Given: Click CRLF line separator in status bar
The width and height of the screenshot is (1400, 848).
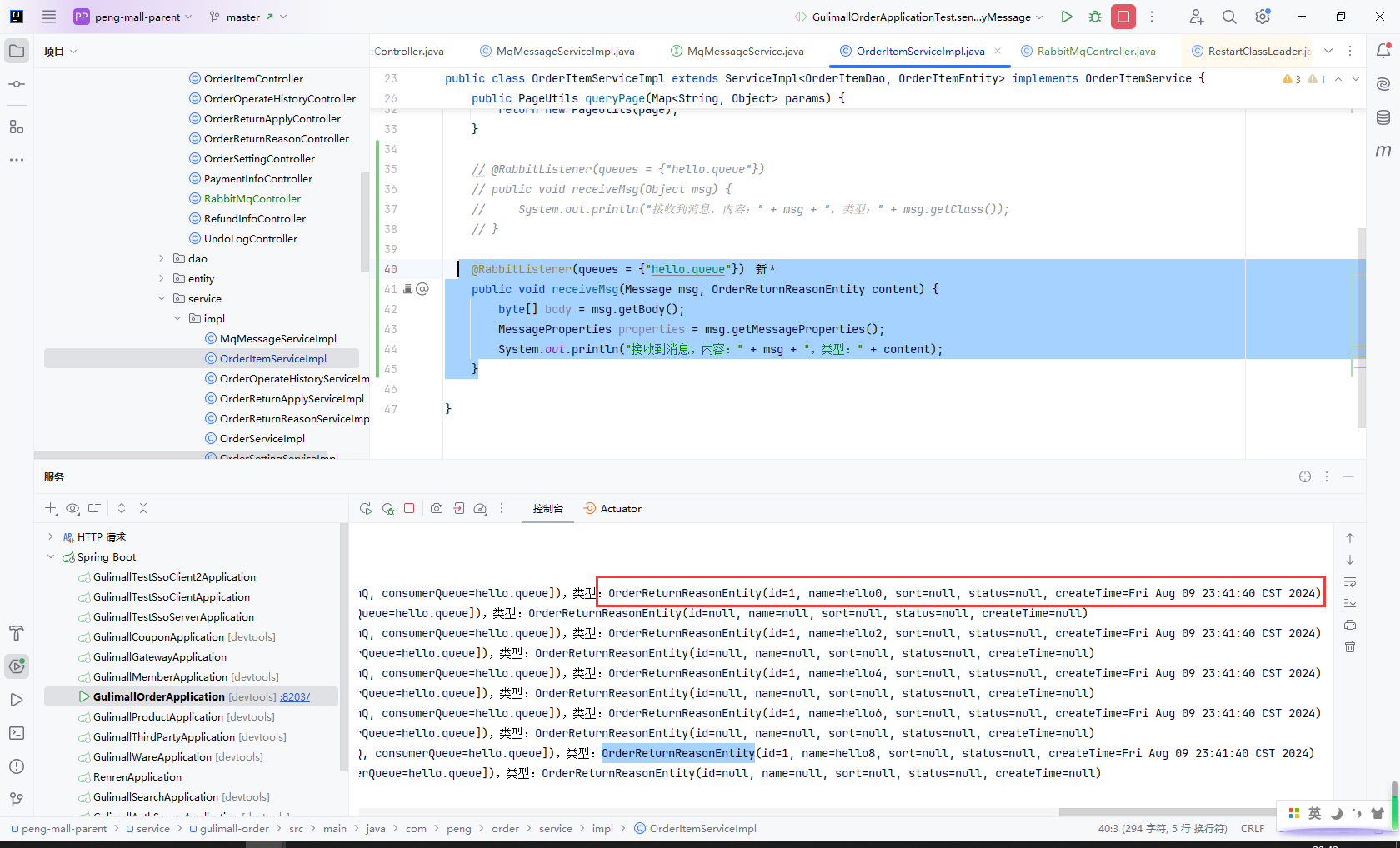Looking at the screenshot, I should point(1252,828).
